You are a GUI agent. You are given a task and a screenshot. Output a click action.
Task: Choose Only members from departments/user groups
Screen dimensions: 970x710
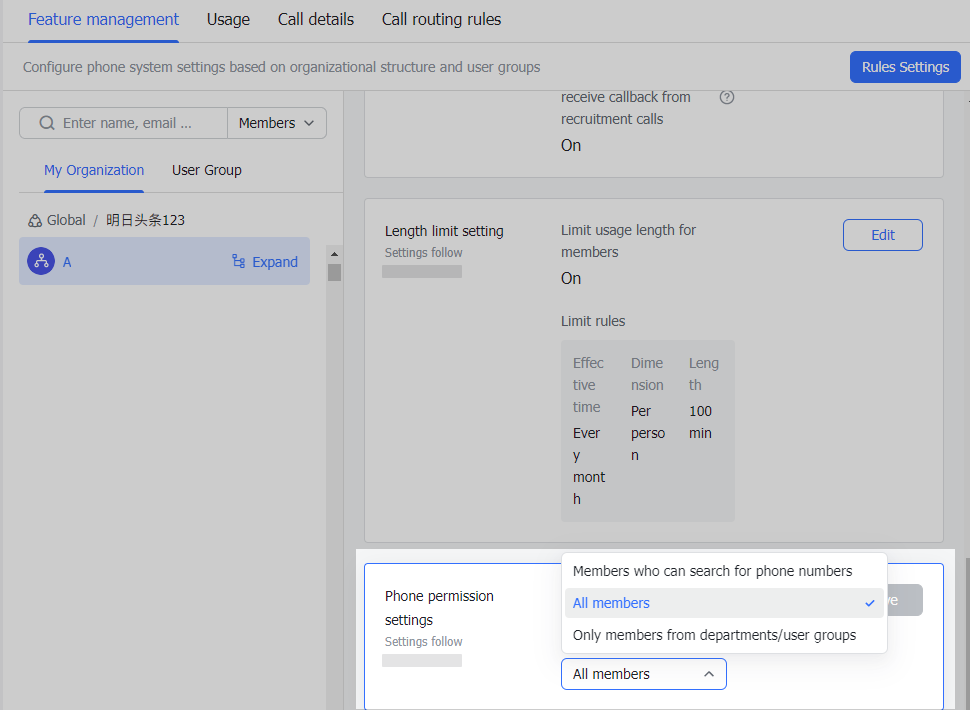[712, 634]
